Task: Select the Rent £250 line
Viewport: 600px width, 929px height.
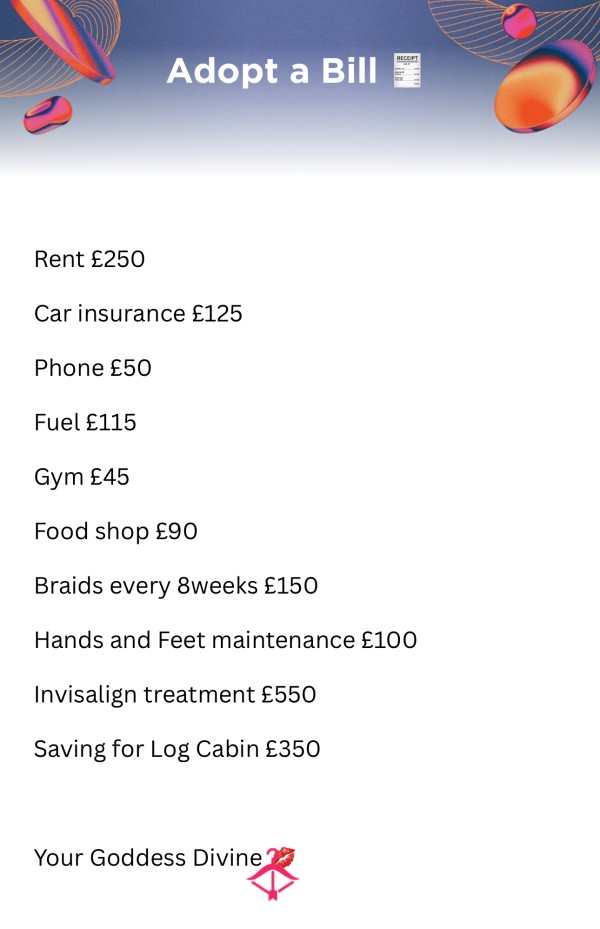Action: (89, 259)
